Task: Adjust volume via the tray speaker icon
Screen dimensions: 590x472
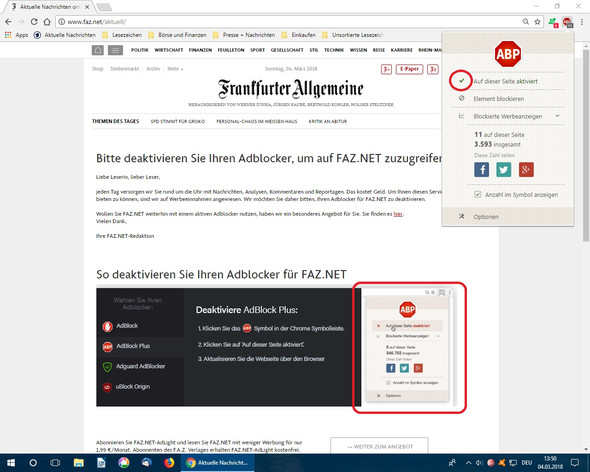Action: pos(479,463)
